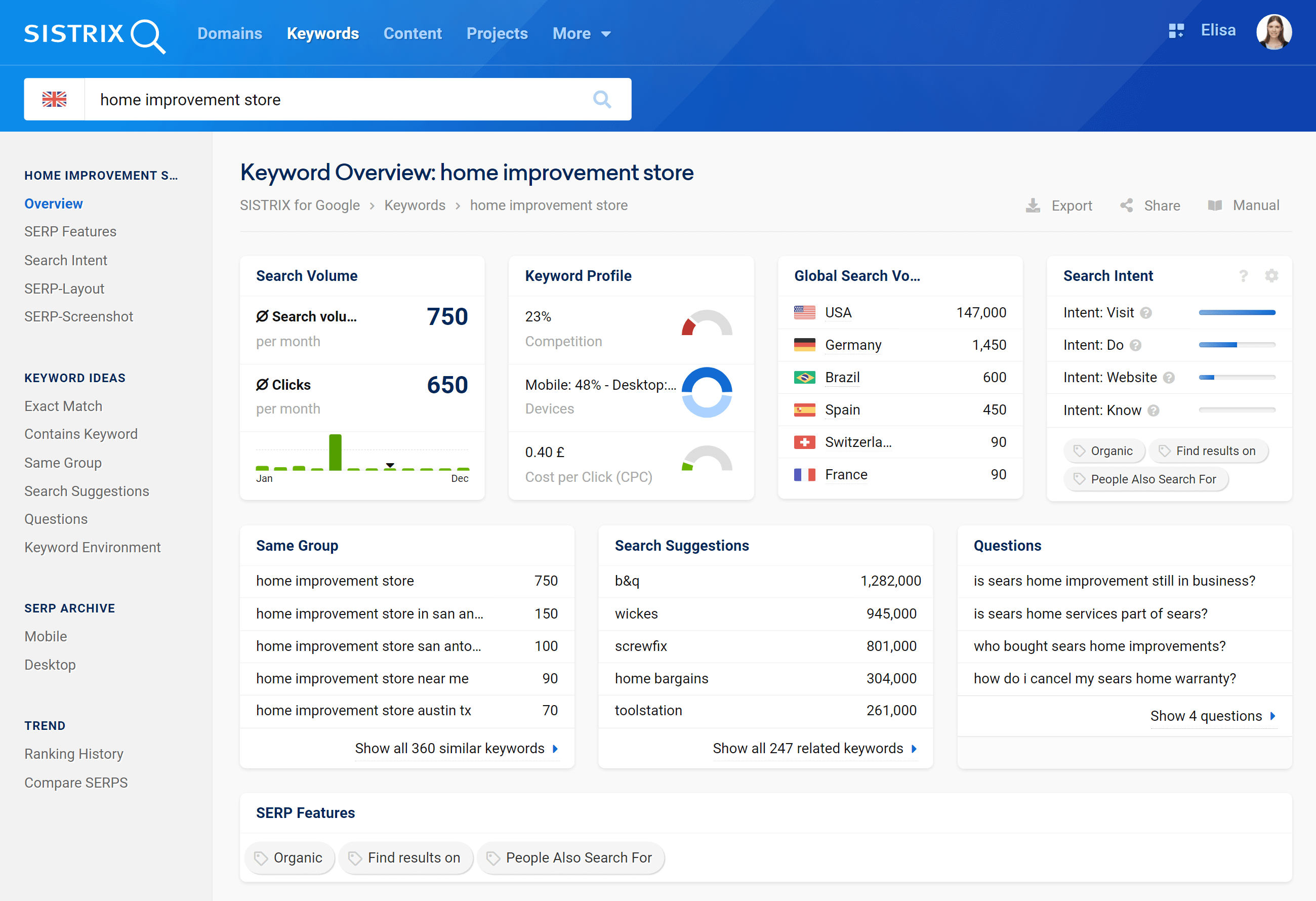Viewport: 1316px width, 901px height.
Task: Click the Brazil flag icon
Action: click(804, 377)
